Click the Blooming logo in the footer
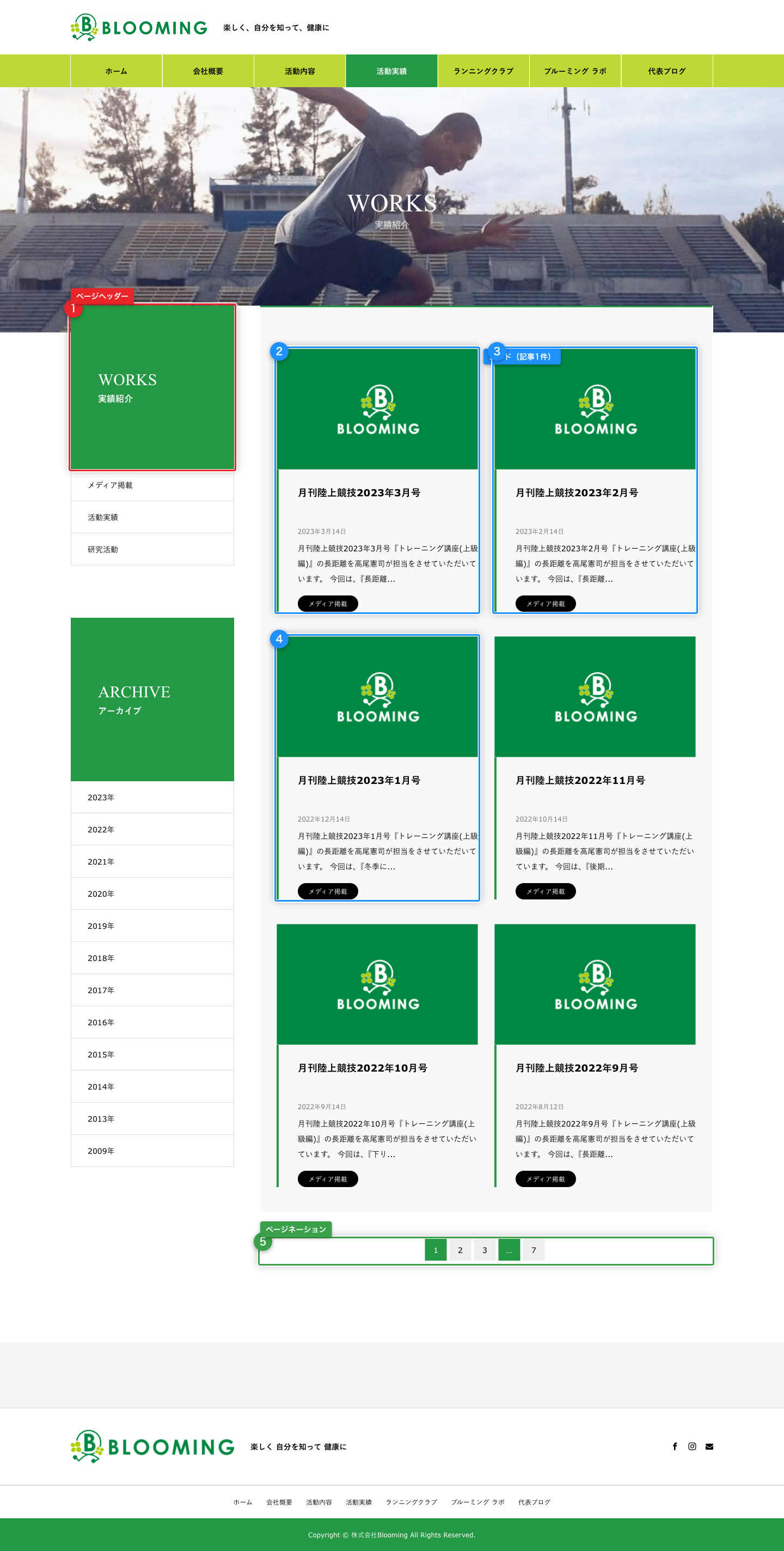784x1551 pixels. pyautogui.click(x=153, y=1446)
